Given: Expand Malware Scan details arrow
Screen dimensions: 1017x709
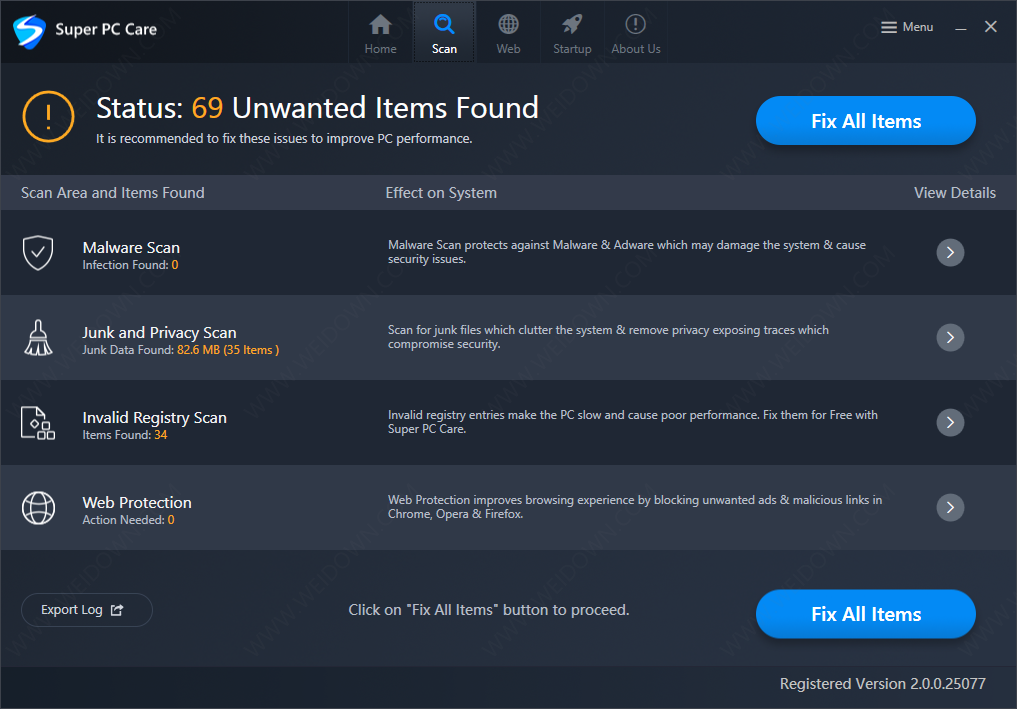Looking at the screenshot, I should pos(950,252).
